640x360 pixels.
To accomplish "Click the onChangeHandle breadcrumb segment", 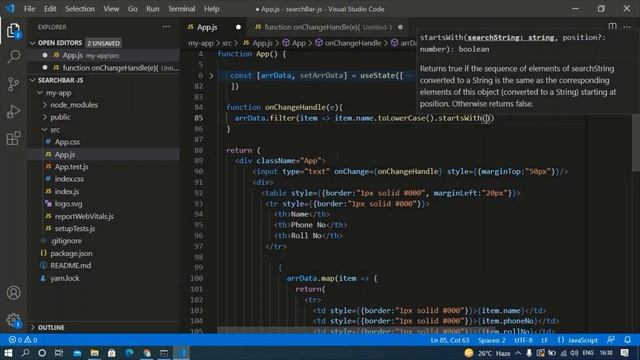I will (x=353, y=43).
